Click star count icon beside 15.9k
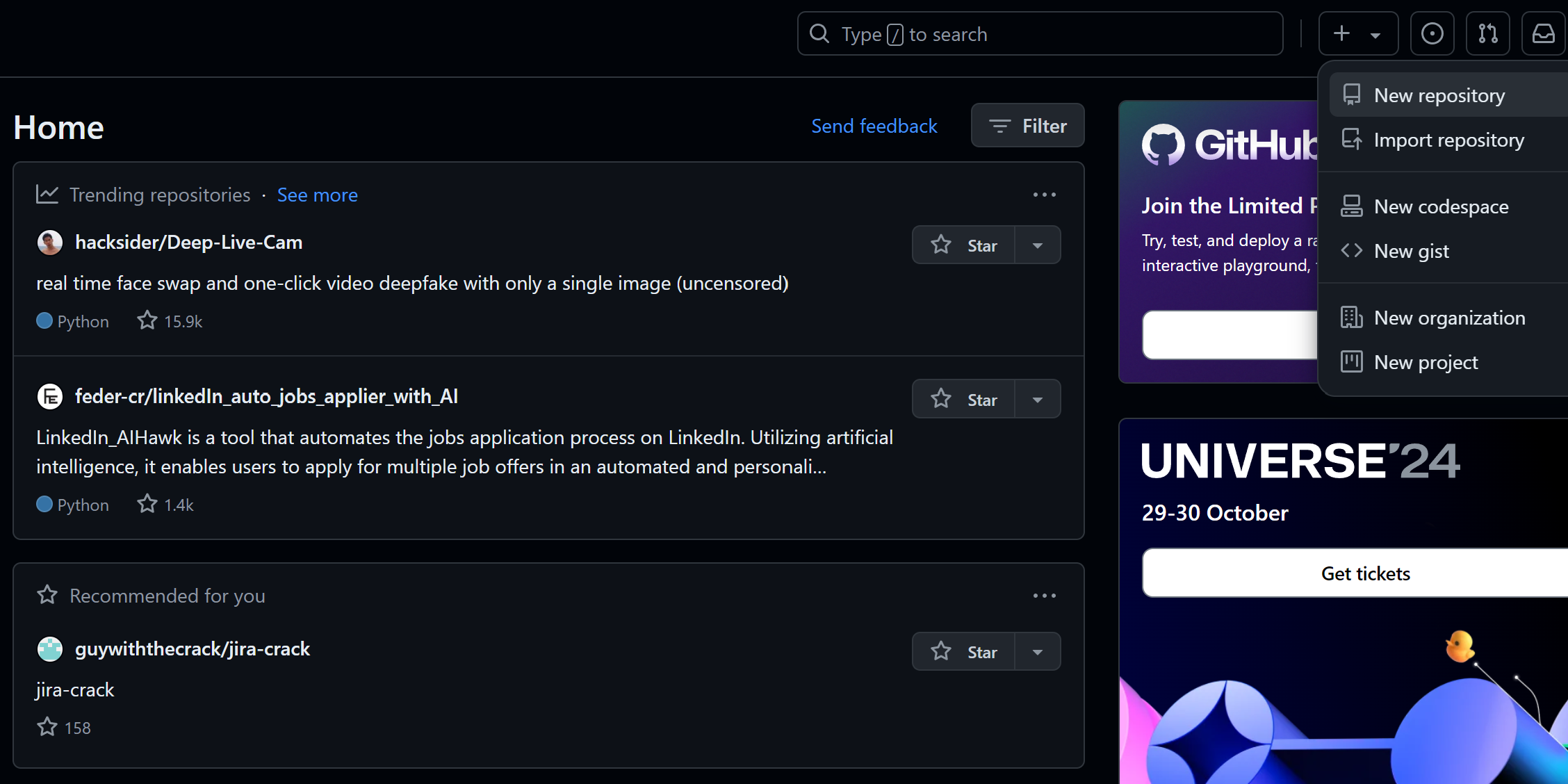The height and width of the screenshot is (784, 1568). click(x=147, y=320)
